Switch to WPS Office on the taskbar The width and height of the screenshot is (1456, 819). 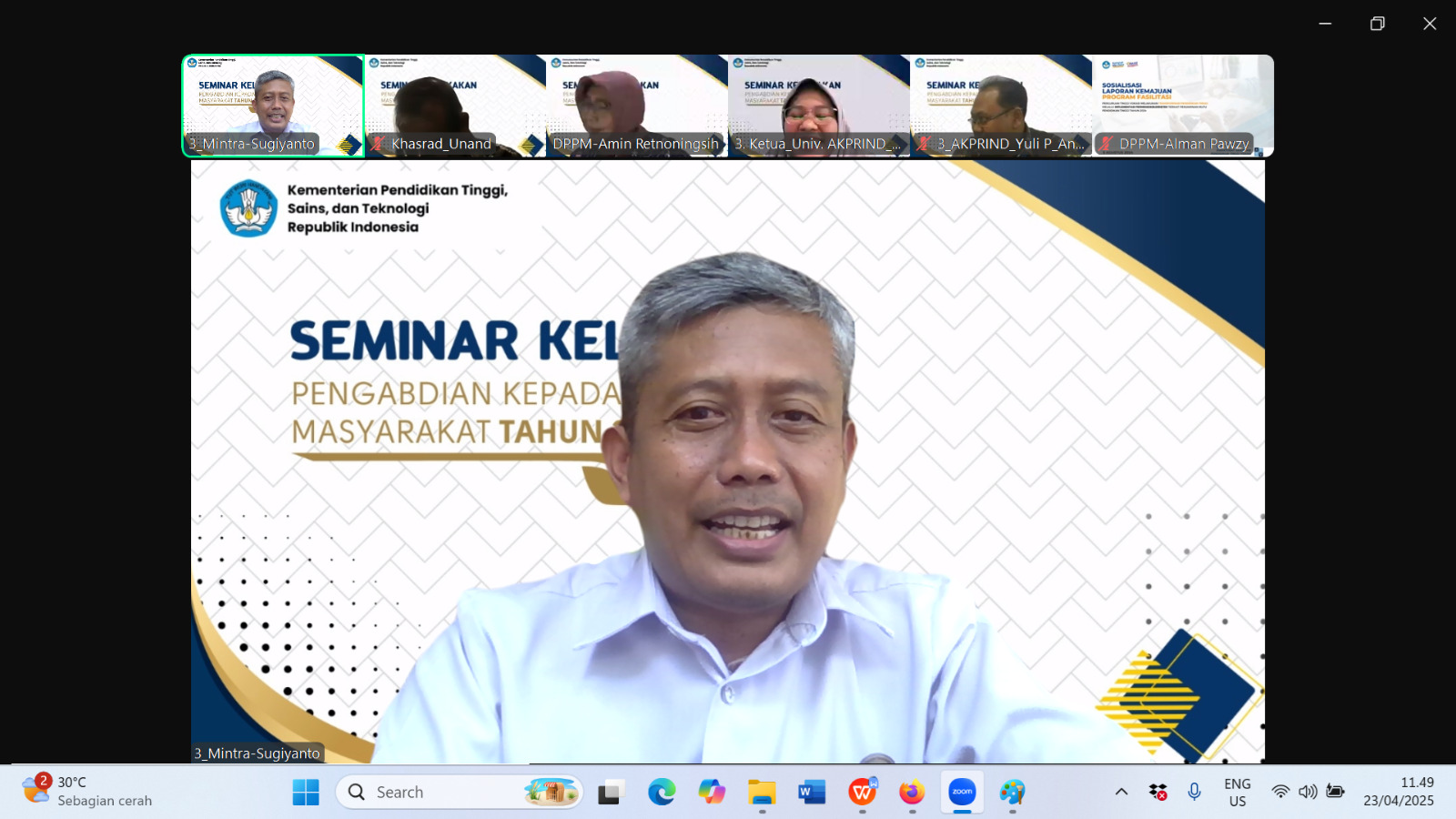click(x=862, y=793)
